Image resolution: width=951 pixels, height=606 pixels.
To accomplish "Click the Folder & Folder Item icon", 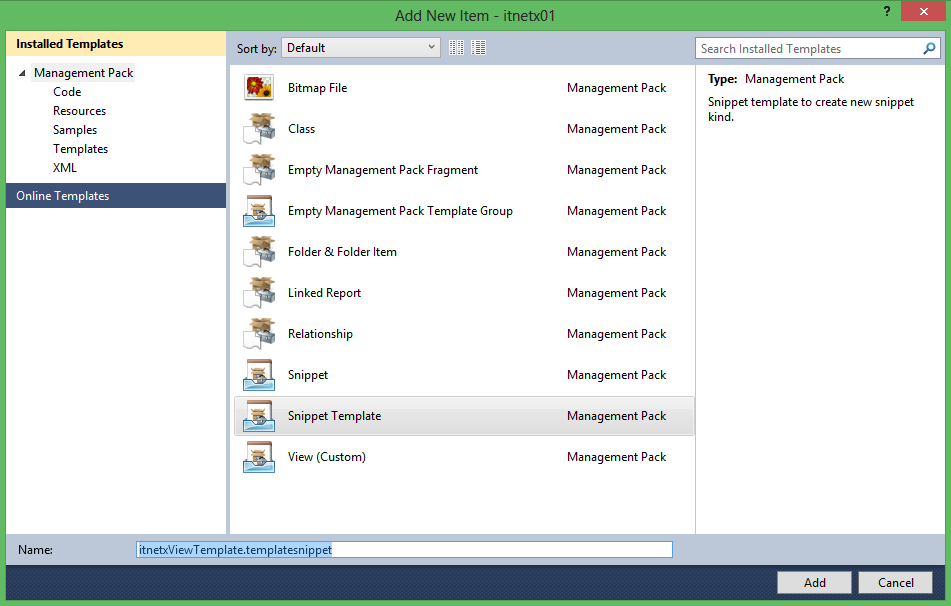I will (259, 252).
